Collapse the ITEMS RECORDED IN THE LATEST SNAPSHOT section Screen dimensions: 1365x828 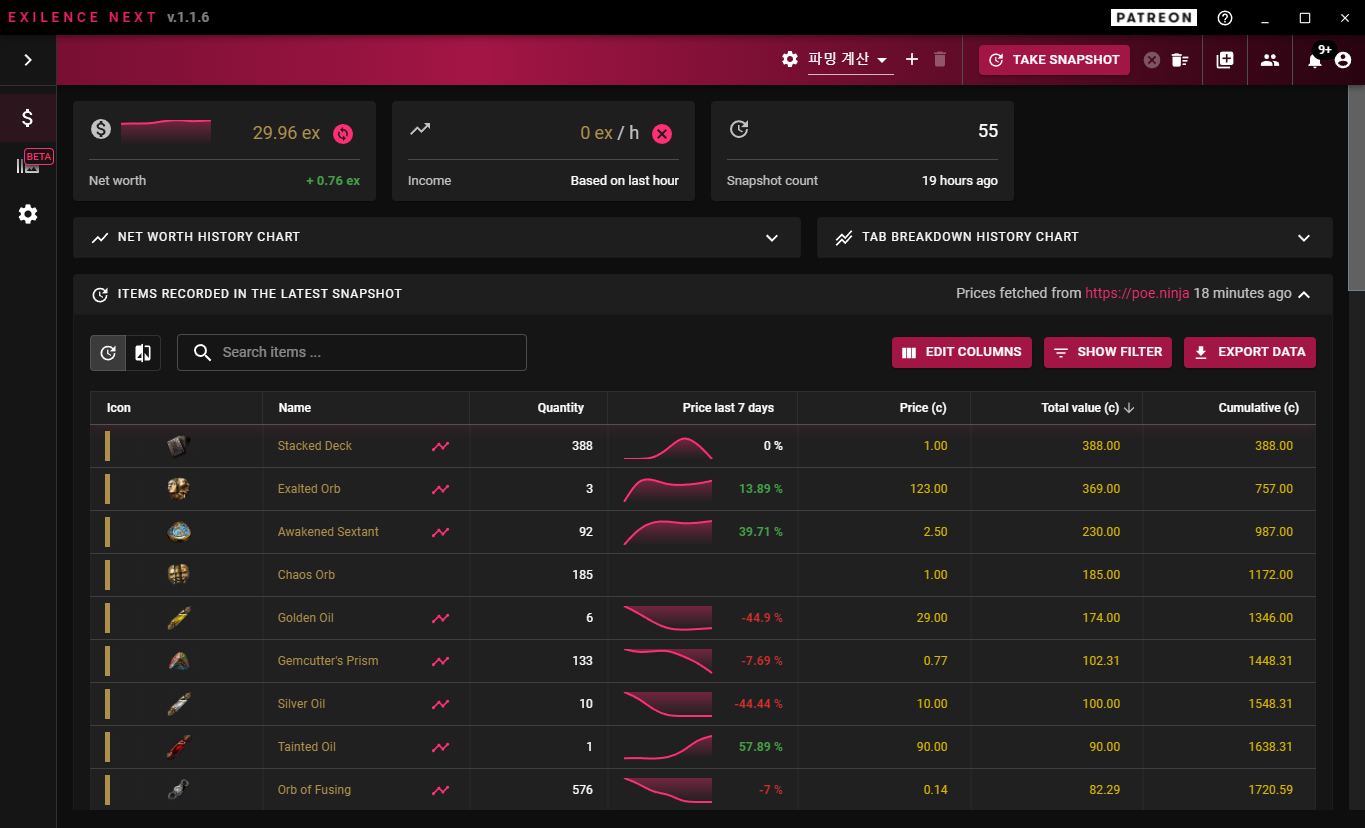pos(1303,294)
